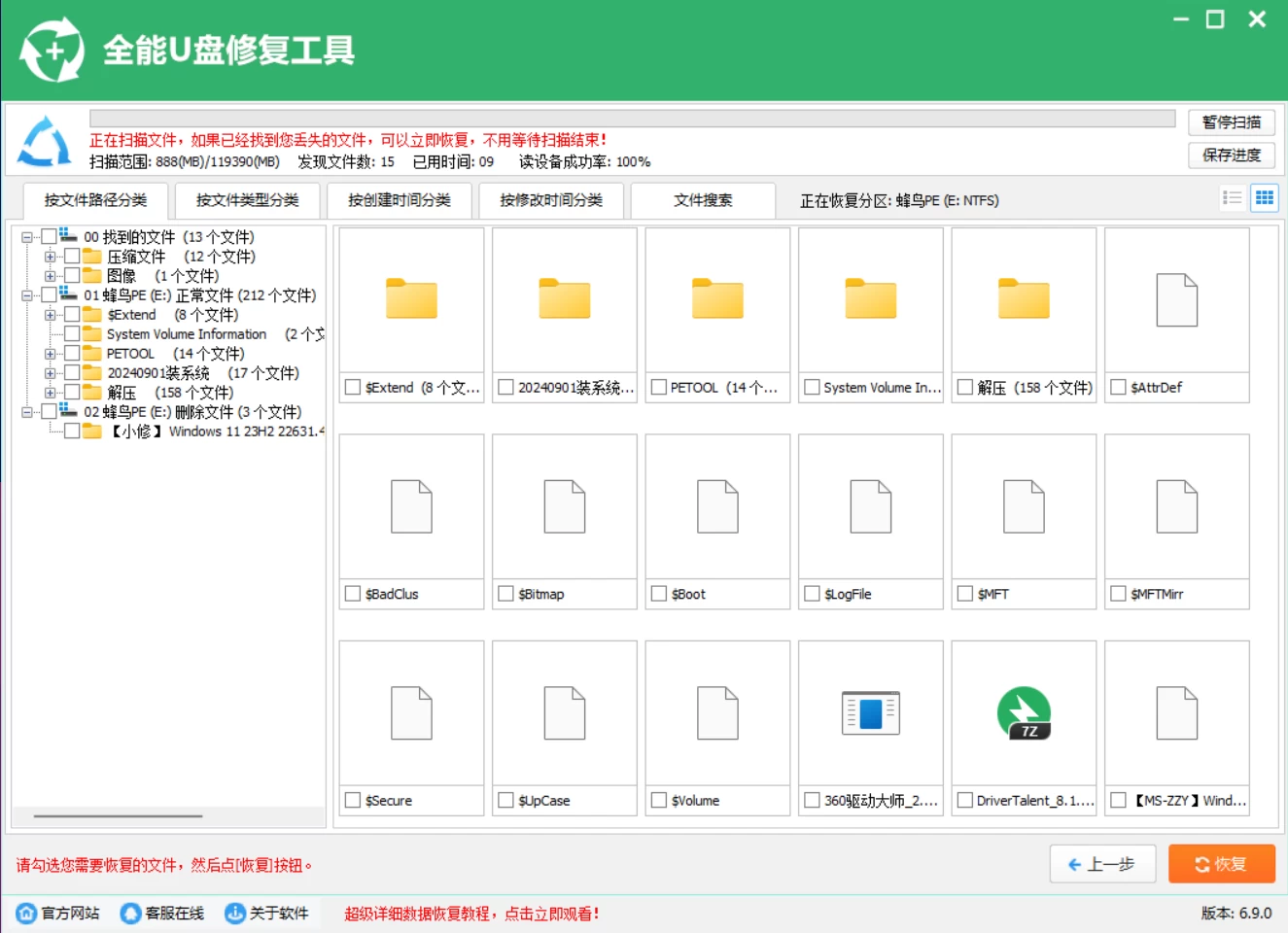
Task: Check tree box for 00 找到的文件
Action: [49, 237]
